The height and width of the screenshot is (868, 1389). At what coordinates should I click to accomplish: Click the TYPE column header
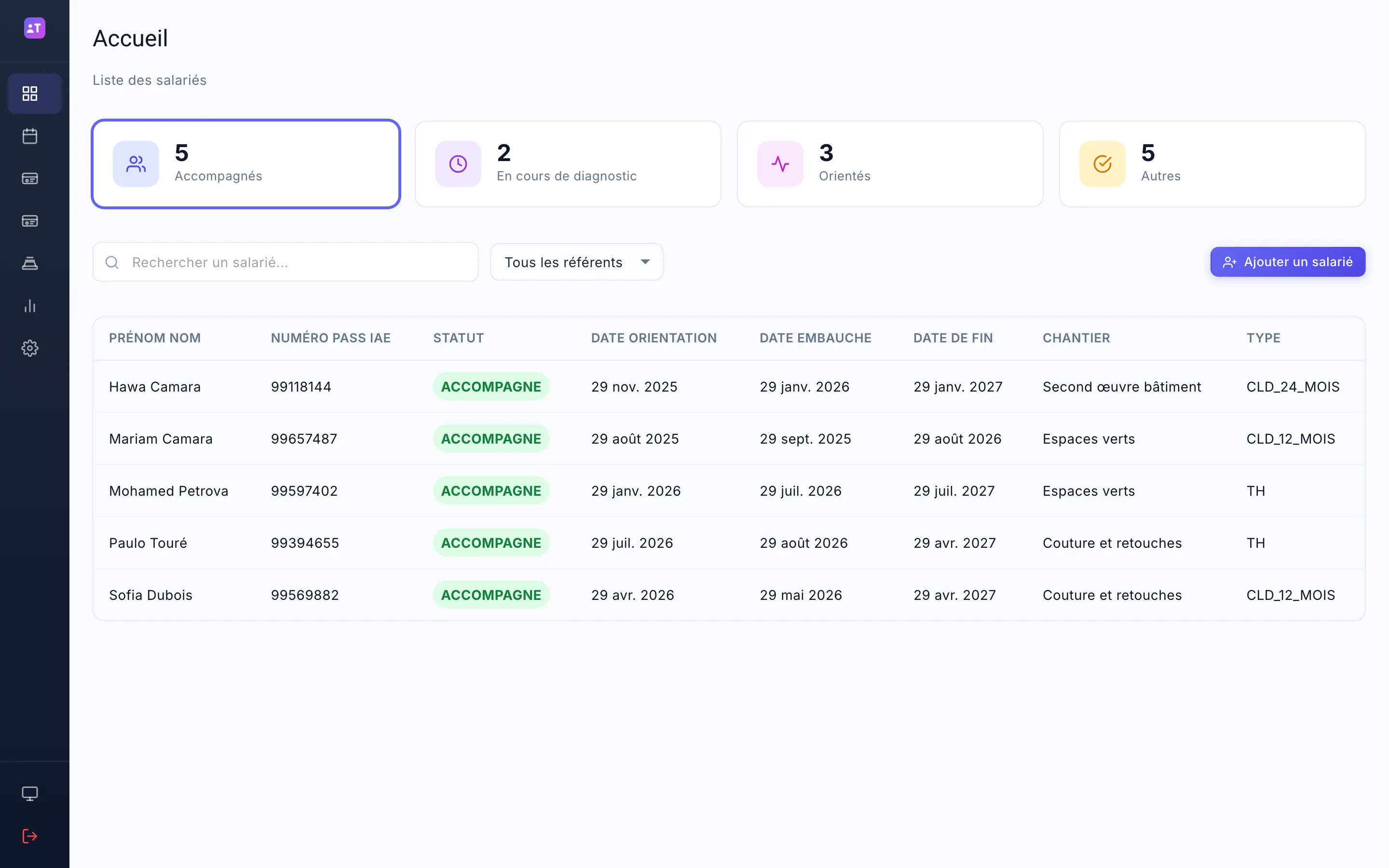1263,338
